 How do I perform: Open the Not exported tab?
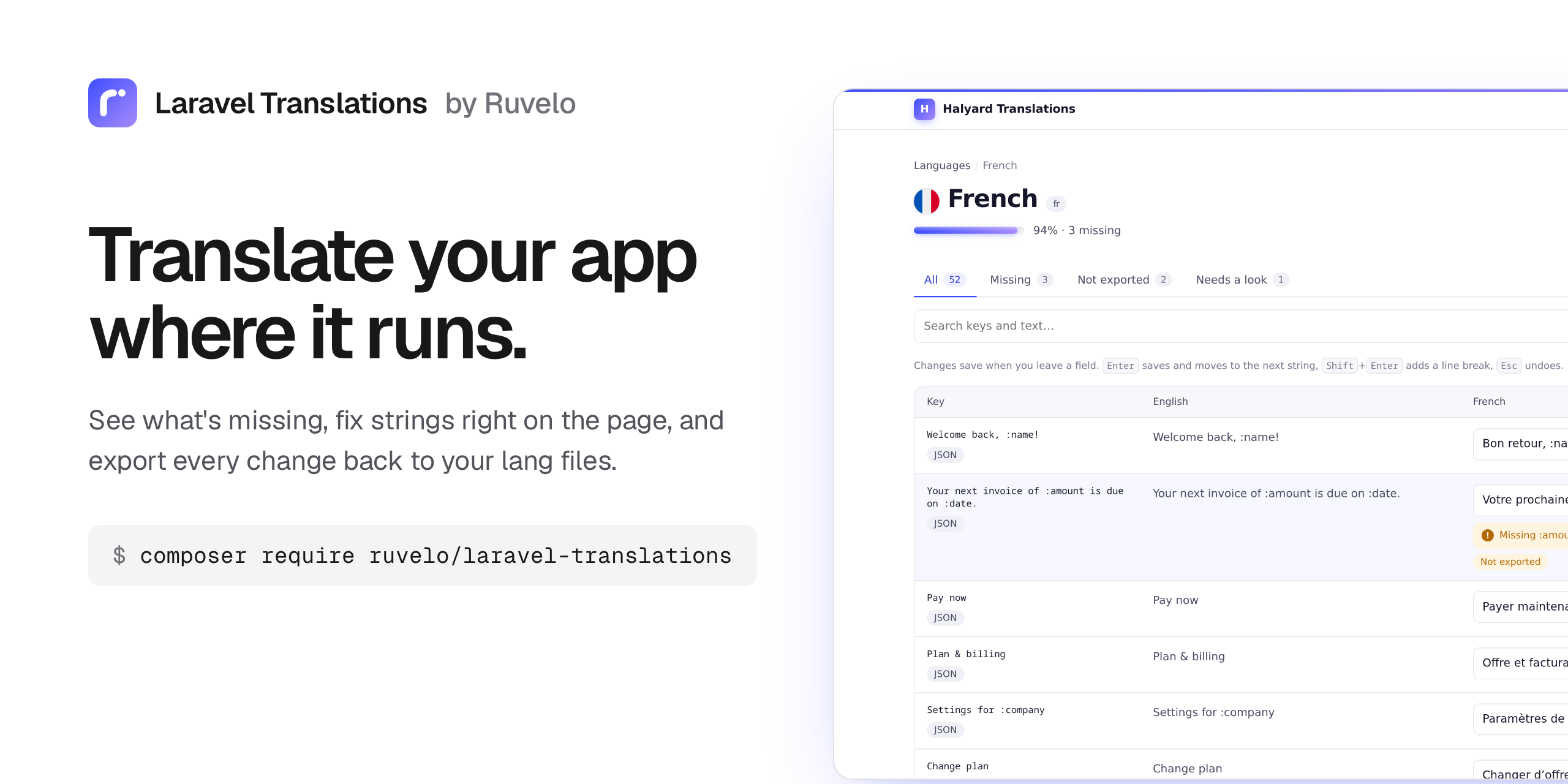[1125, 280]
